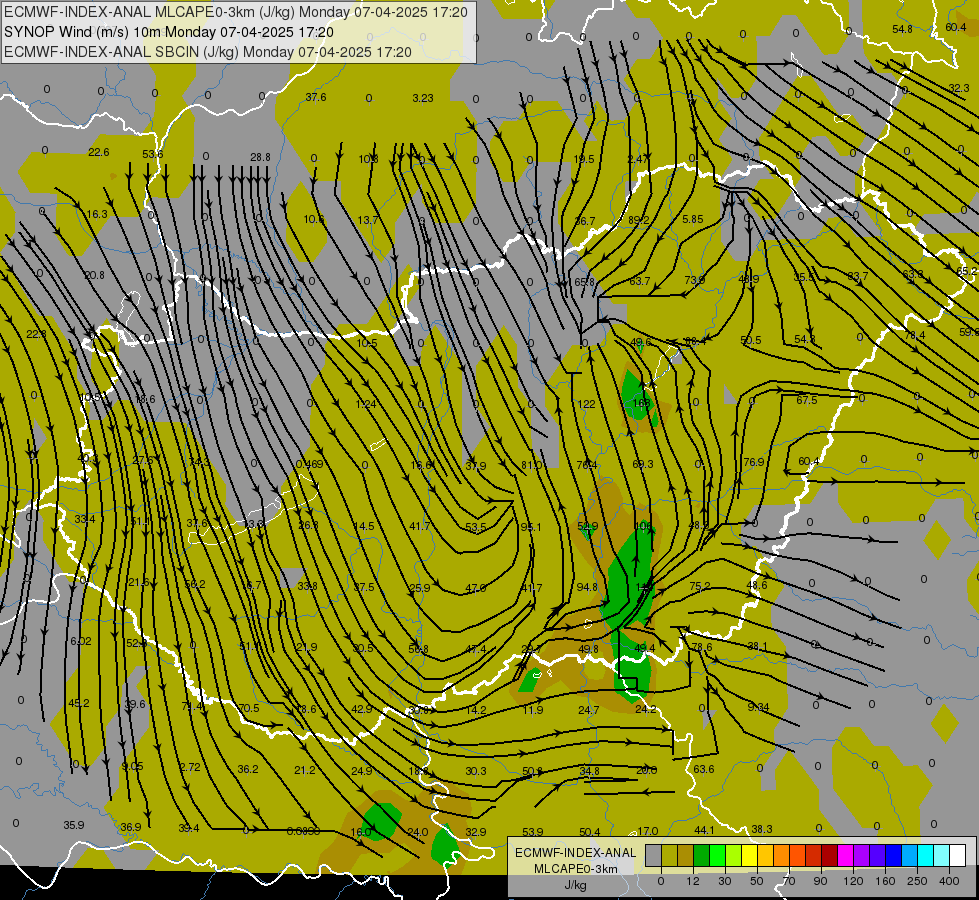Click the map value '63.6'
The width and height of the screenshot is (979, 900).
[x=704, y=769]
